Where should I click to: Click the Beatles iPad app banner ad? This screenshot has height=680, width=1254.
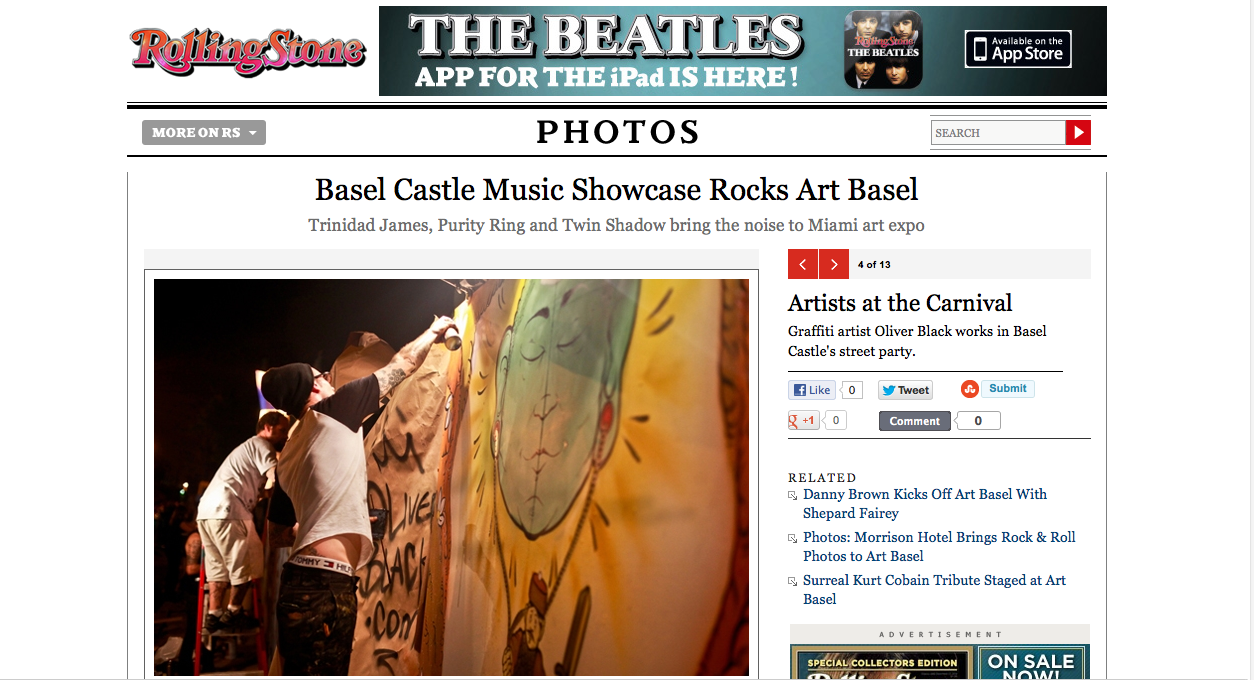[743, 51]
